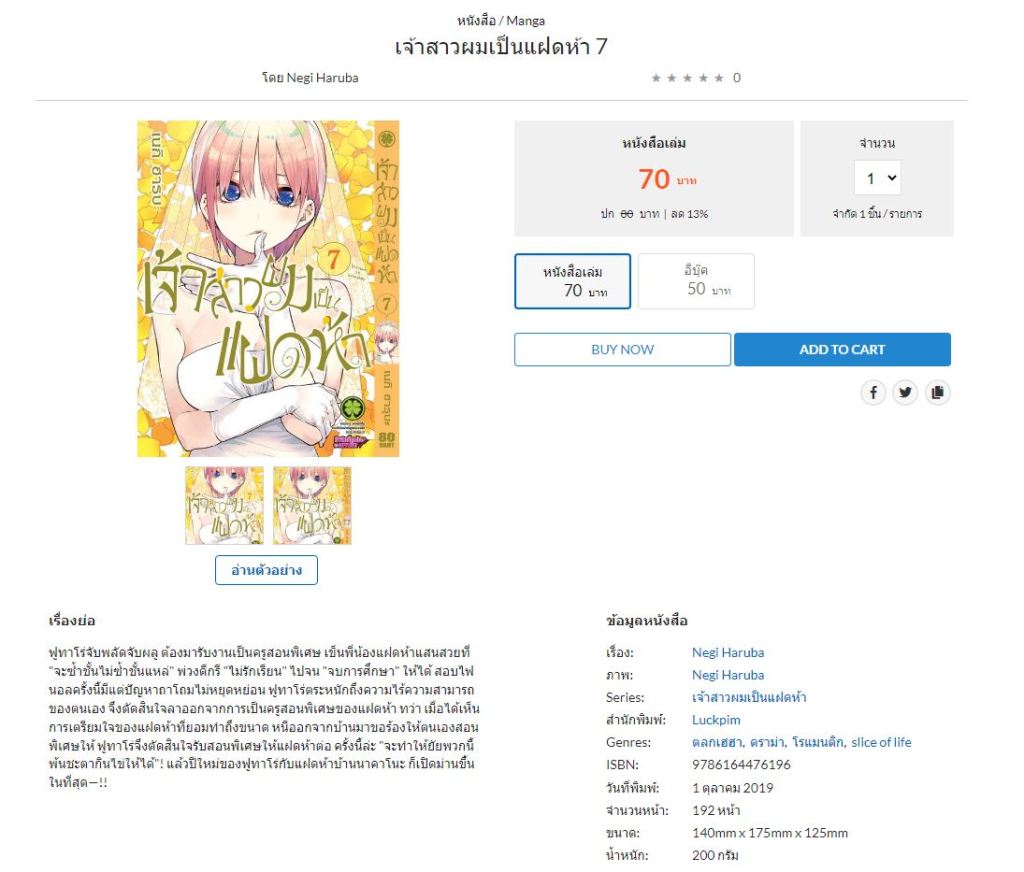
Task: Open the quantity dropdown
Action: coord(877,178)
